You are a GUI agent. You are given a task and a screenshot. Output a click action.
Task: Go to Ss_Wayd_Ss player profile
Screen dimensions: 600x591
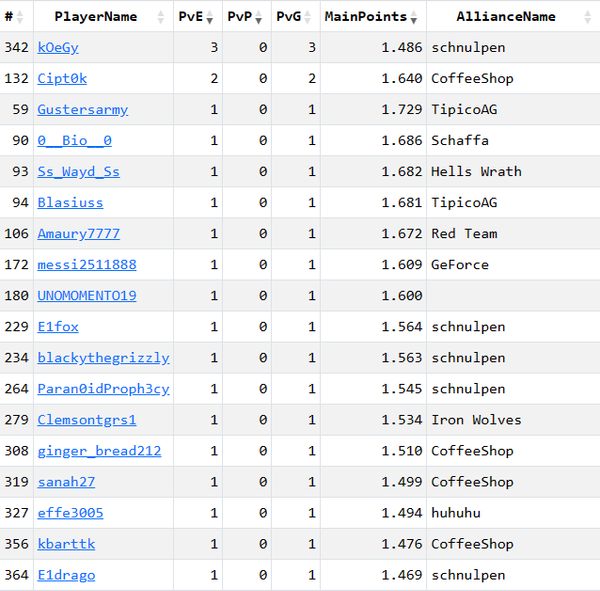[79, 172]
